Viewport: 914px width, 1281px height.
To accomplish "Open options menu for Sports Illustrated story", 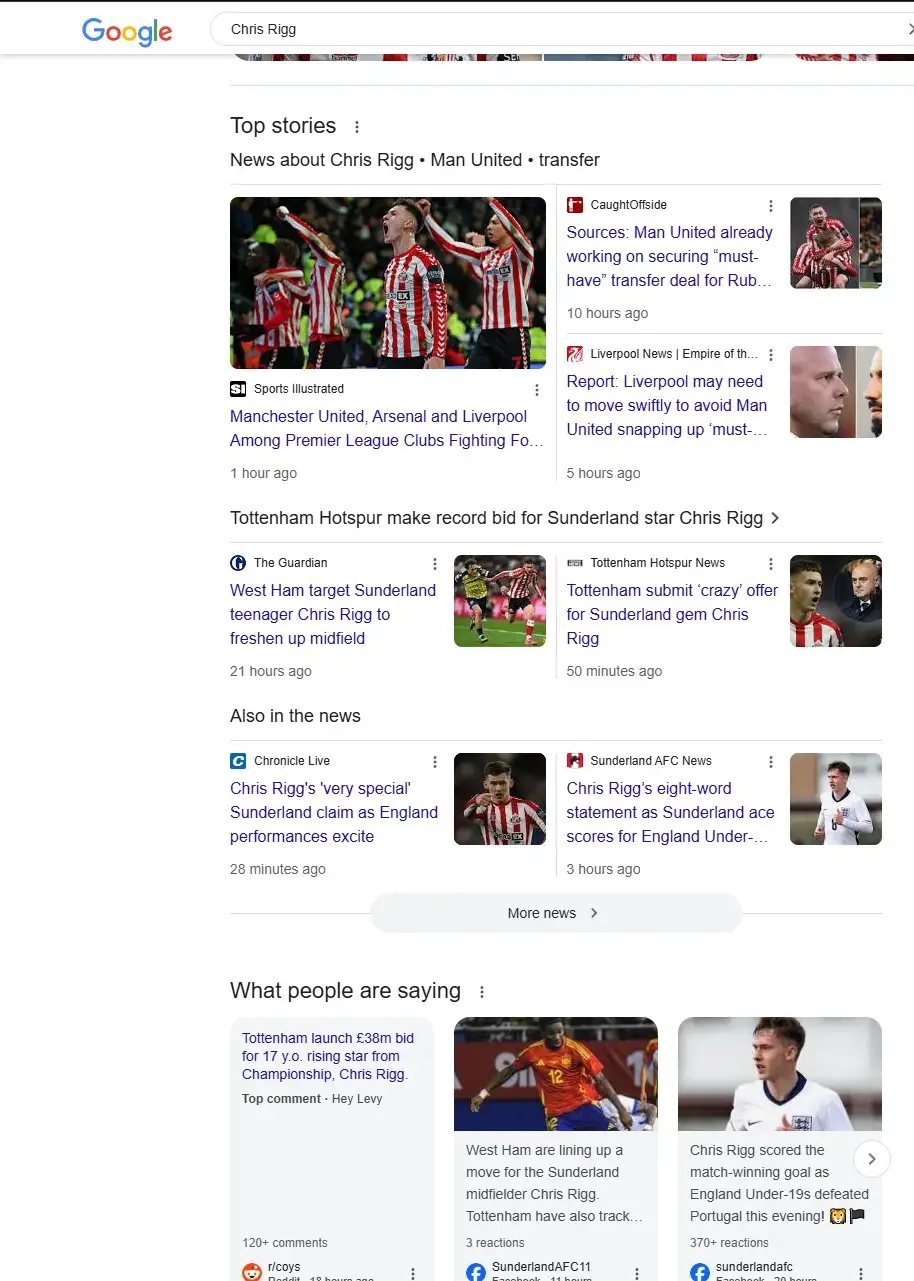I will click(537, 390).
